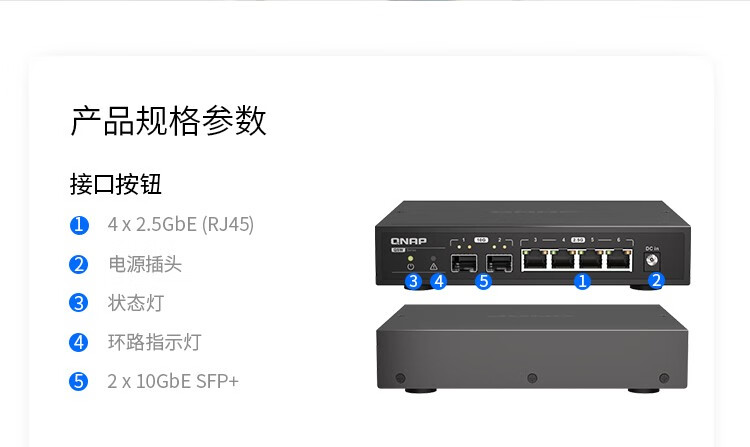Click the first SFP+ port on the switch
Viewport: 750px width, 447px height.
click(464, 263)
